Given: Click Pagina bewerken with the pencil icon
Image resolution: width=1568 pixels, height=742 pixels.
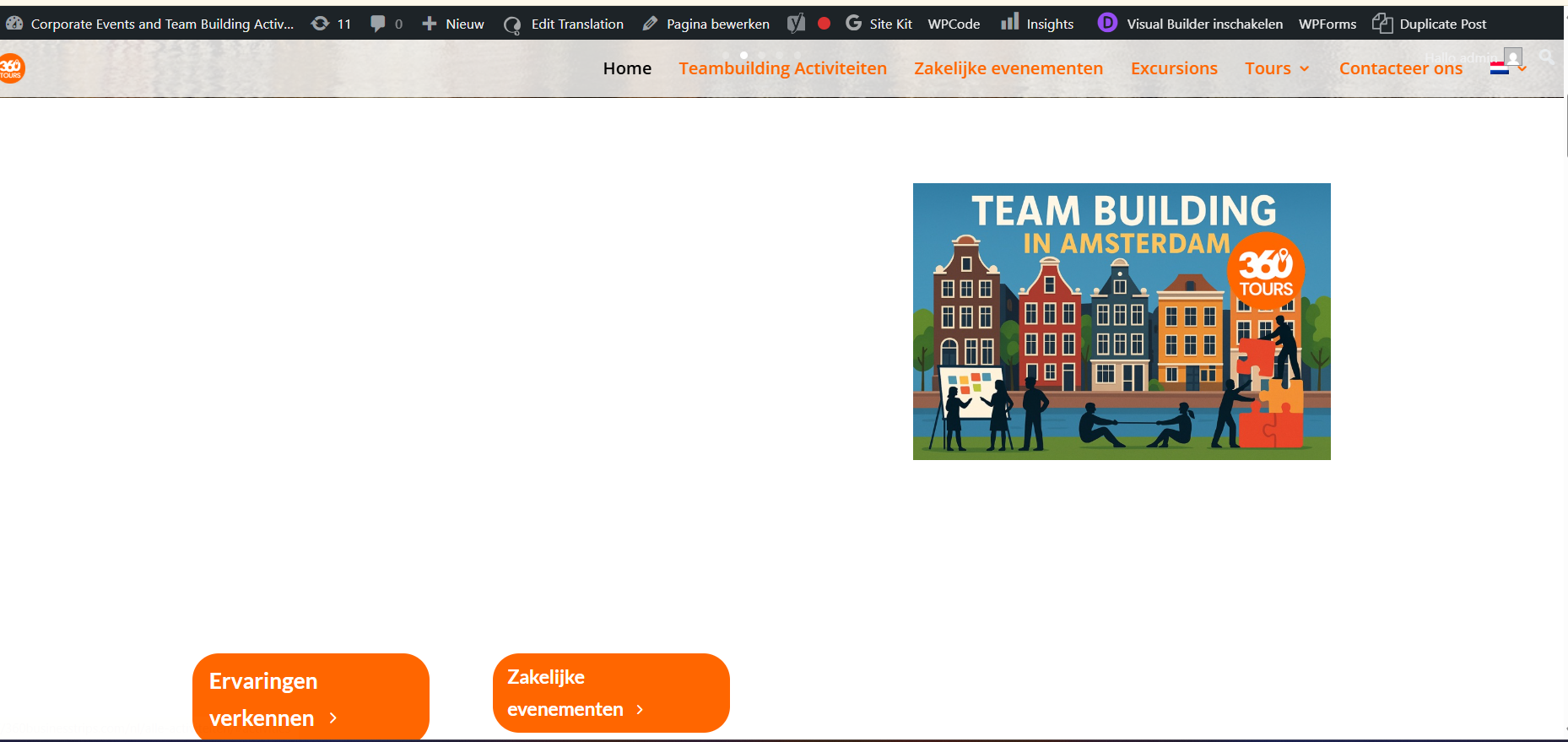Looking at the screenshot, I should (706, 24).
